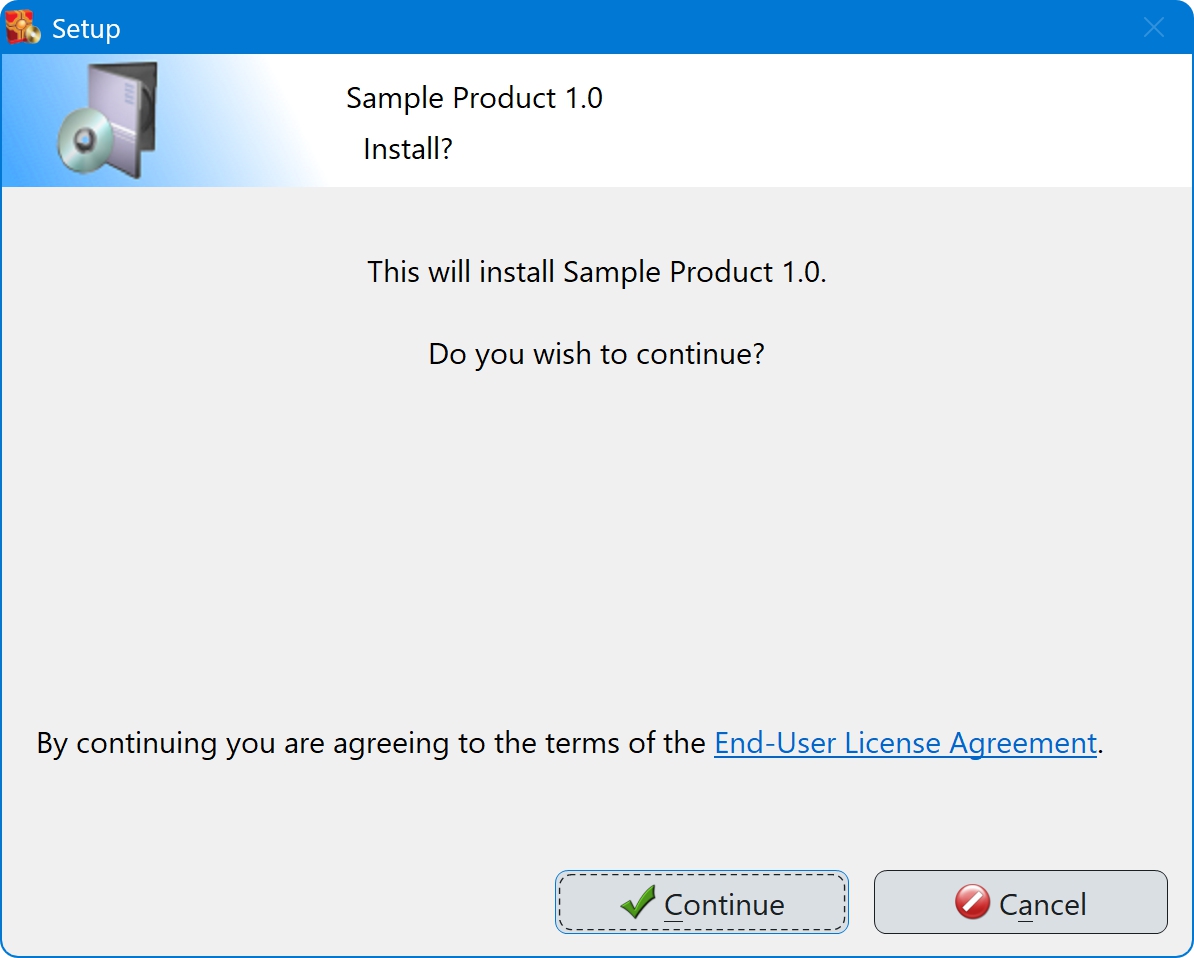Click the "Setup" window title text
The image size is (1194, 958).
[x=86, y=29]
